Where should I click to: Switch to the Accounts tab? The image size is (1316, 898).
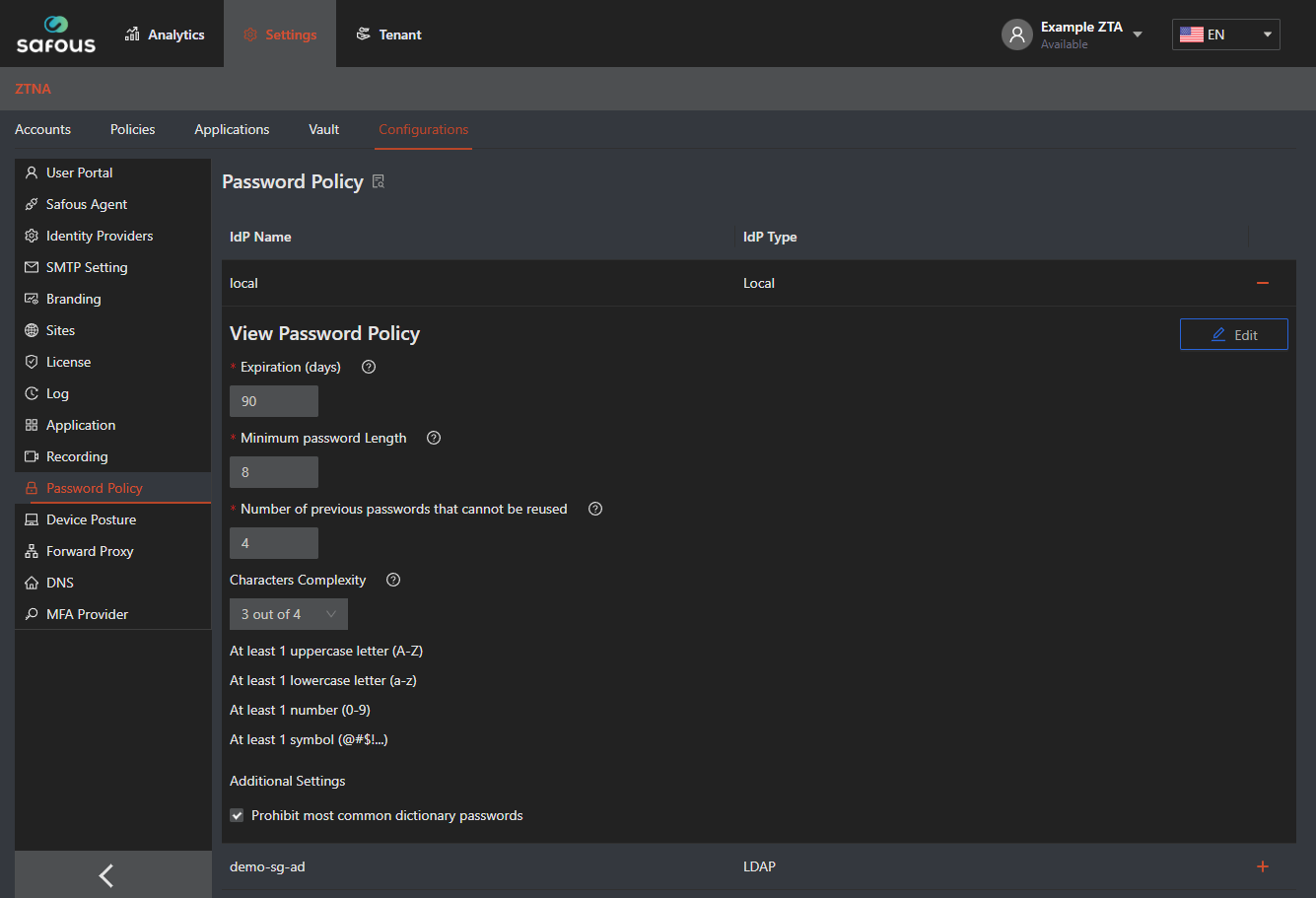pyautogui.click(x=42, y=129)
